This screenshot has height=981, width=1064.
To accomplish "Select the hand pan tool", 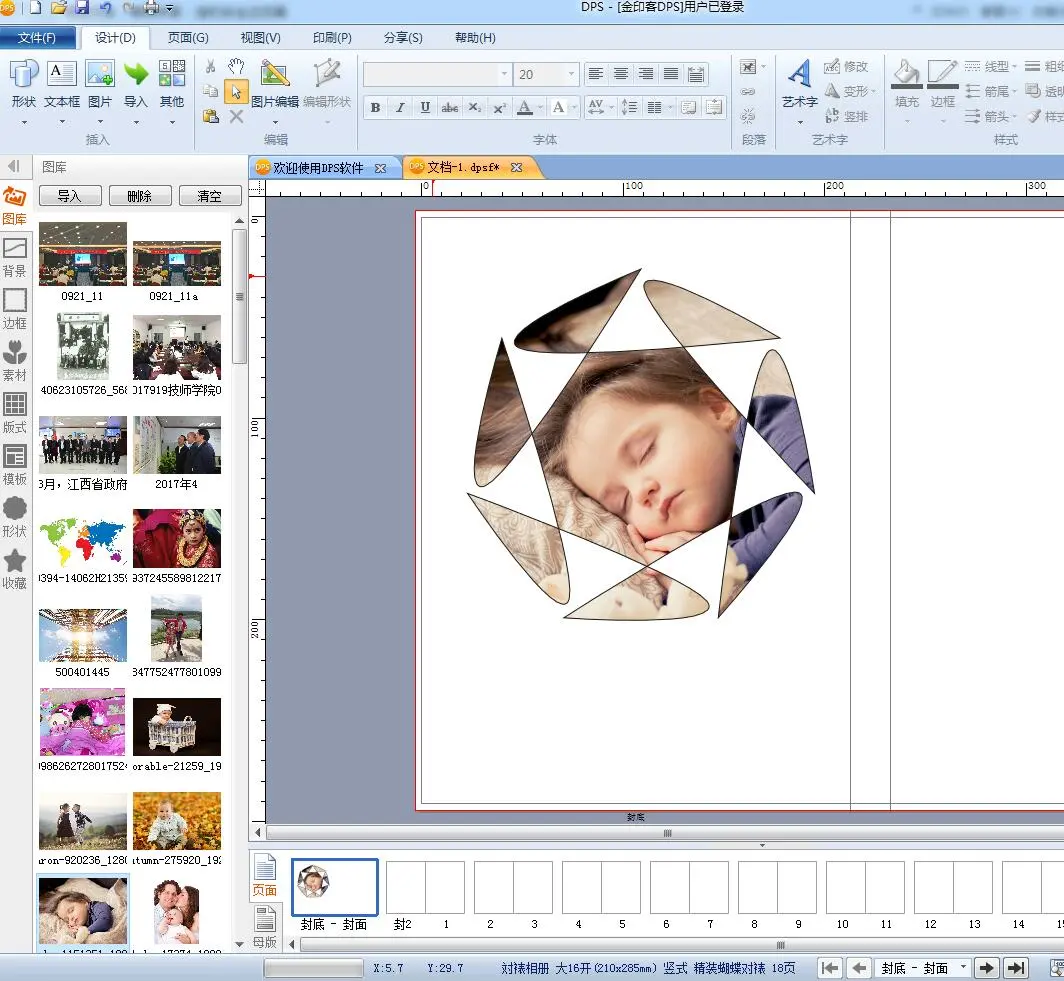I will (235, 66).
